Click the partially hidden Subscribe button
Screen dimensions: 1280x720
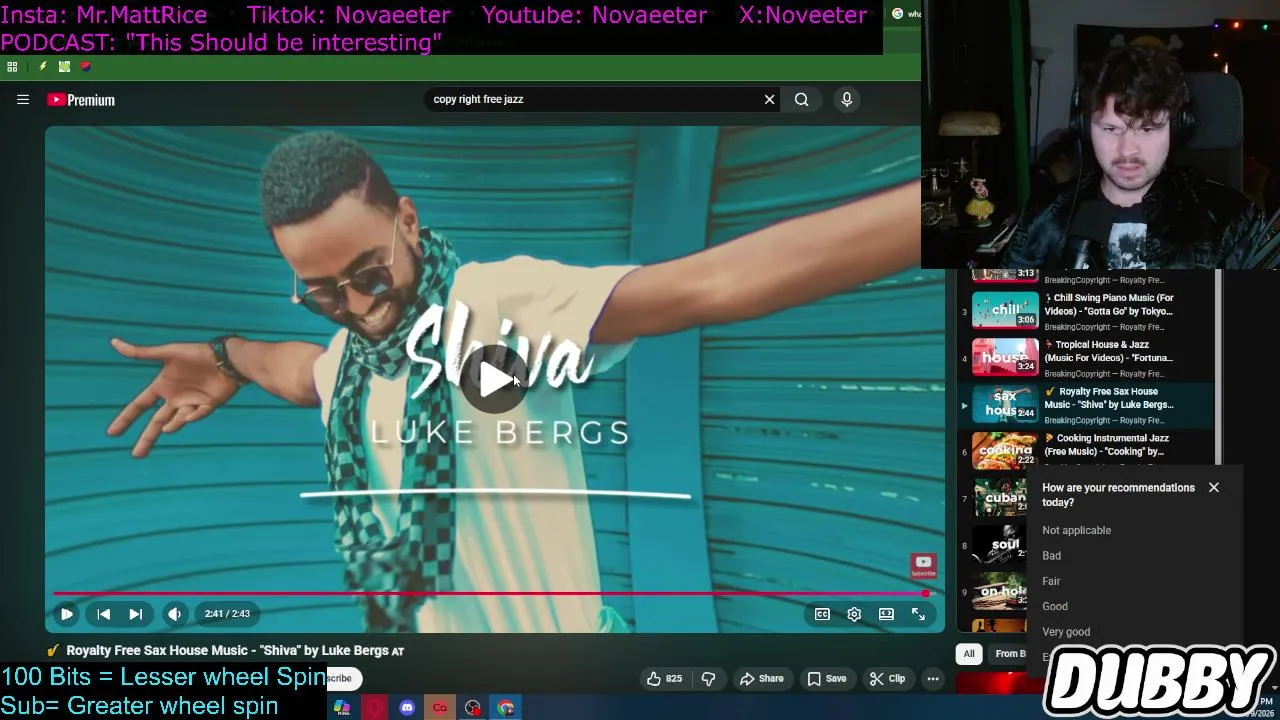342,678
